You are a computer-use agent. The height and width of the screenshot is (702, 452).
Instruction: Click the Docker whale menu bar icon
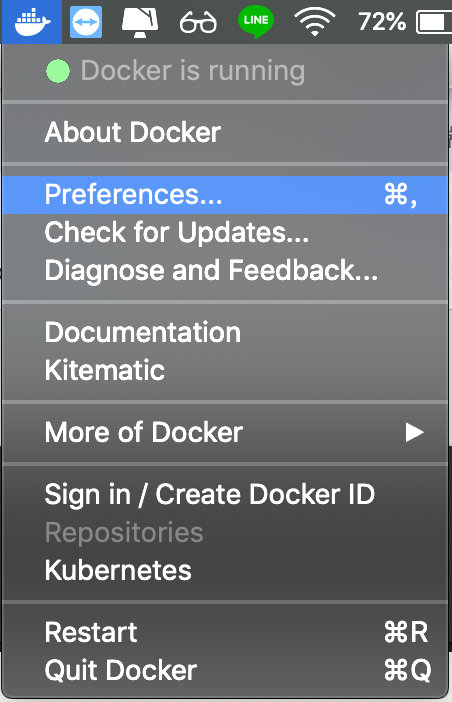[32, 21]
